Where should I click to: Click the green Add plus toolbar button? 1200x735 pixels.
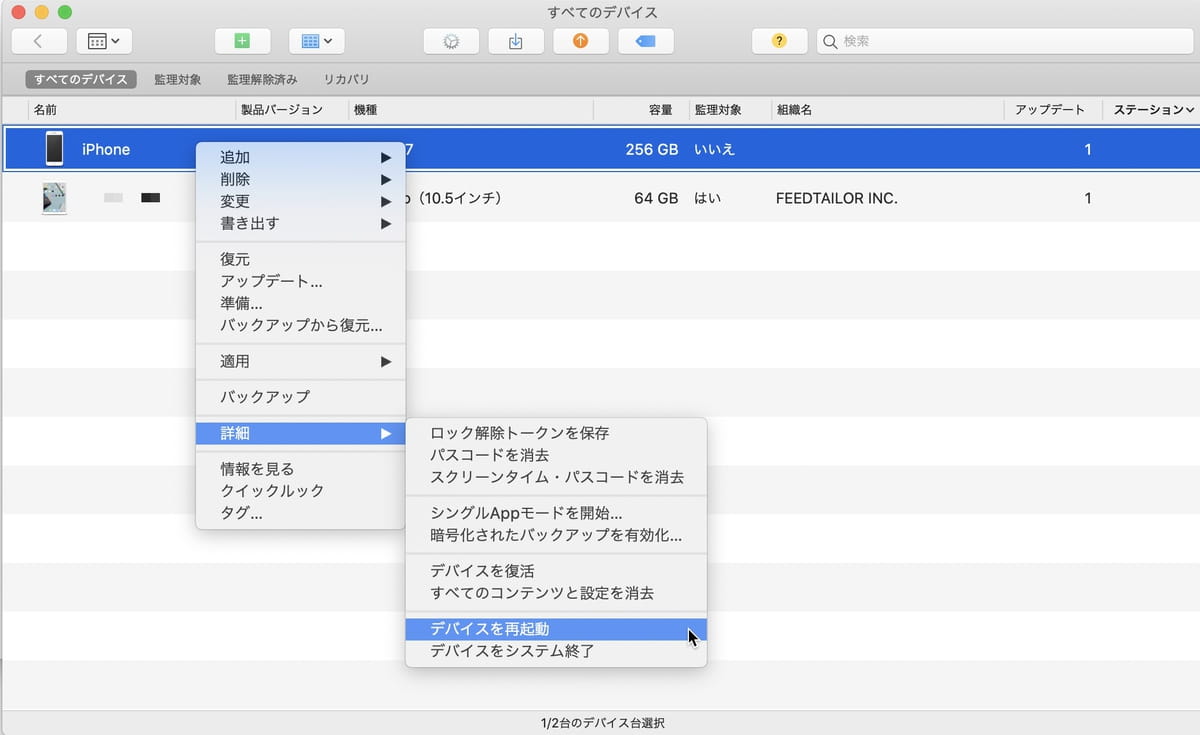[x=242, y=41]
